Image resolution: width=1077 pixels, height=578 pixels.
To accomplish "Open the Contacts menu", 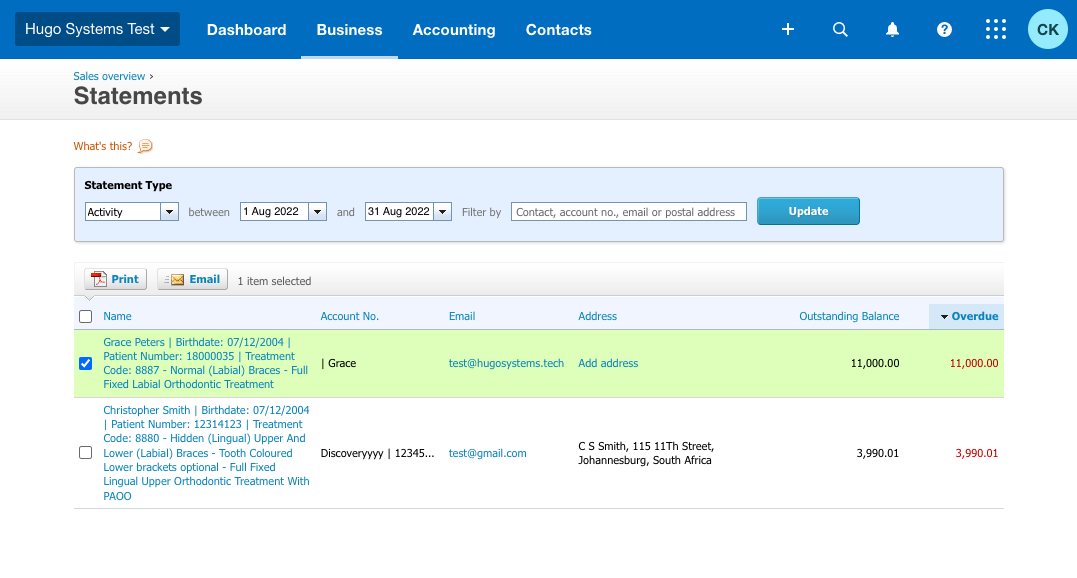I will click(558, 30).
